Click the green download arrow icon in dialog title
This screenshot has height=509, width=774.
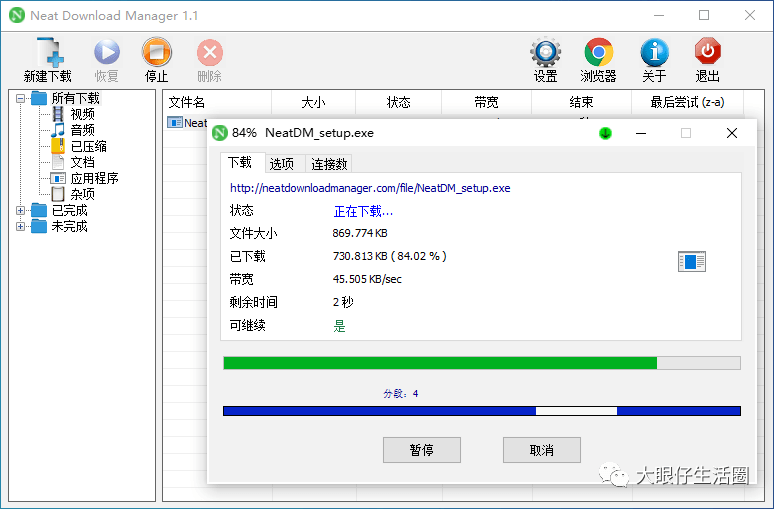pos(605,133)
